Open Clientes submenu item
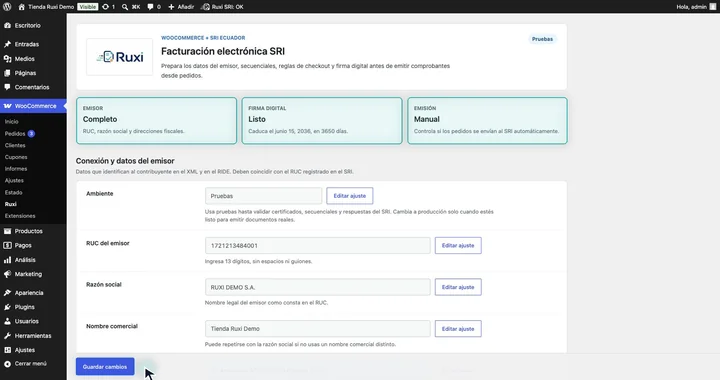 pos(15,145)
